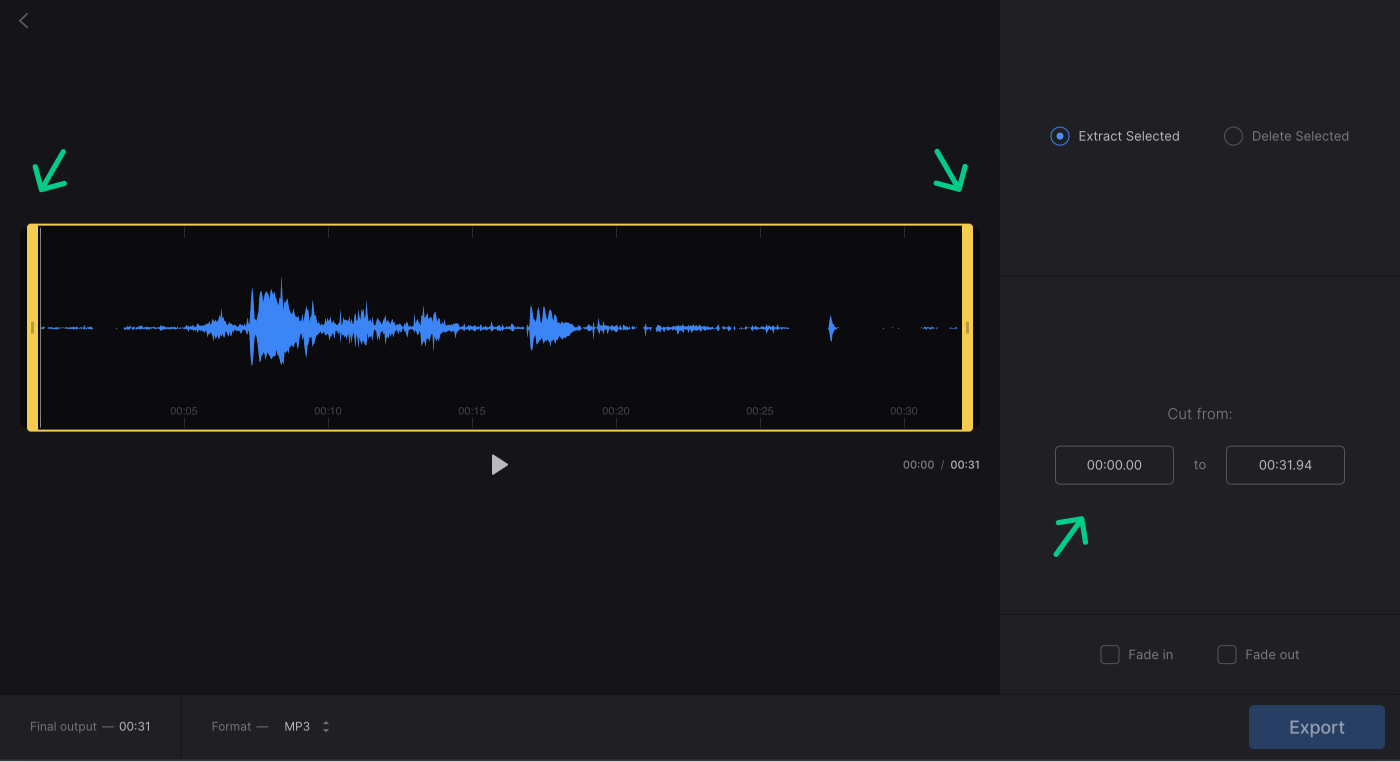Click the cut end time field 00:31.94

tap(1285, 465)
